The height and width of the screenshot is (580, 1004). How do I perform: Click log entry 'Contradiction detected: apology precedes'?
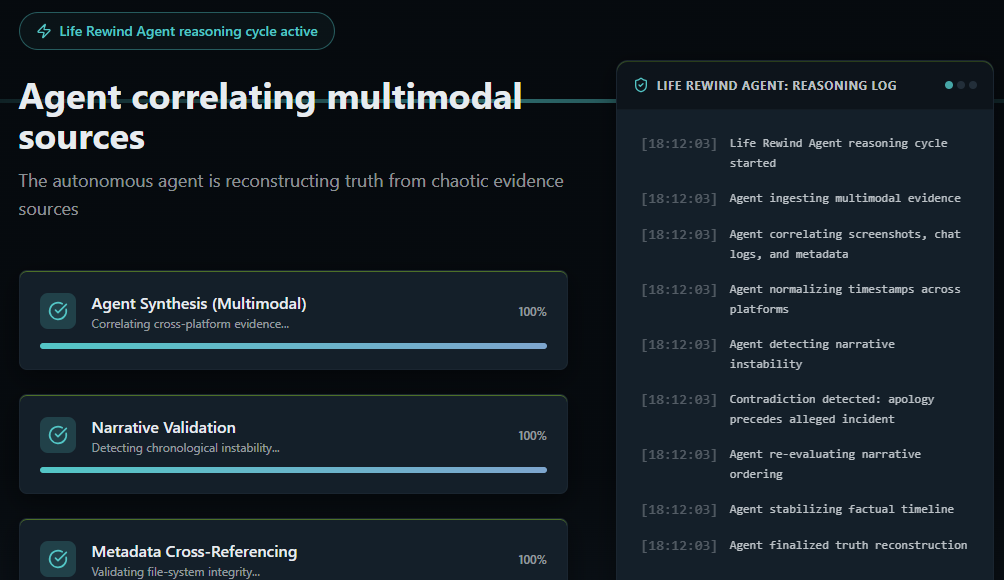pyautogui.click(x=832, y=409)
